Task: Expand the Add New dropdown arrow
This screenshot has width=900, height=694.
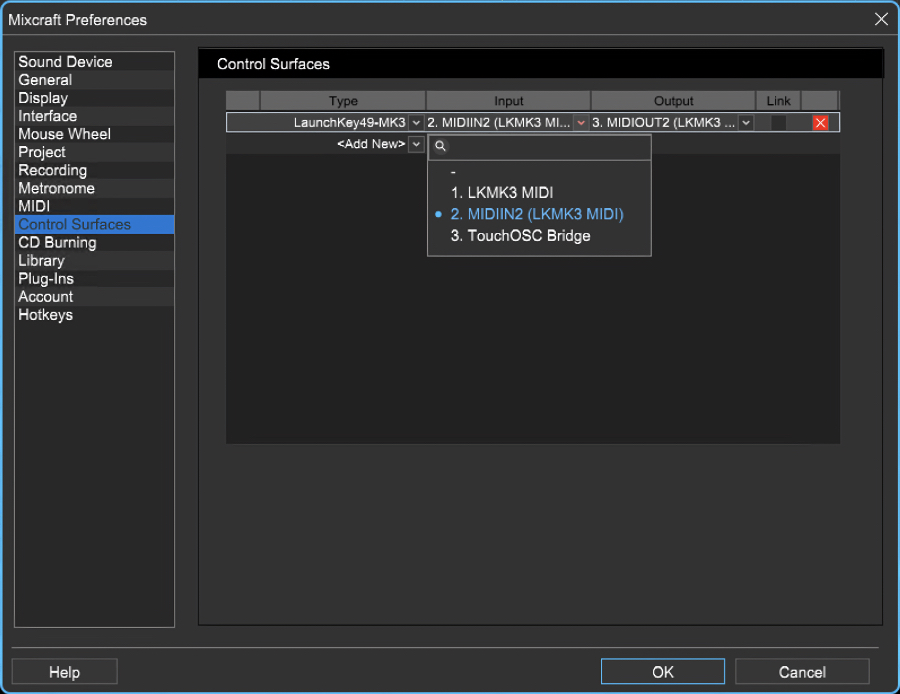Action: (x=416, y=144)
